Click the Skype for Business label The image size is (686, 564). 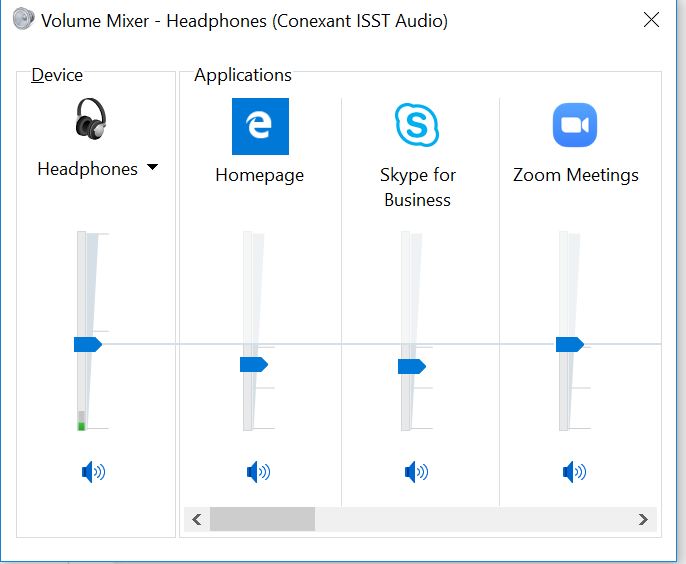point(417,187)
